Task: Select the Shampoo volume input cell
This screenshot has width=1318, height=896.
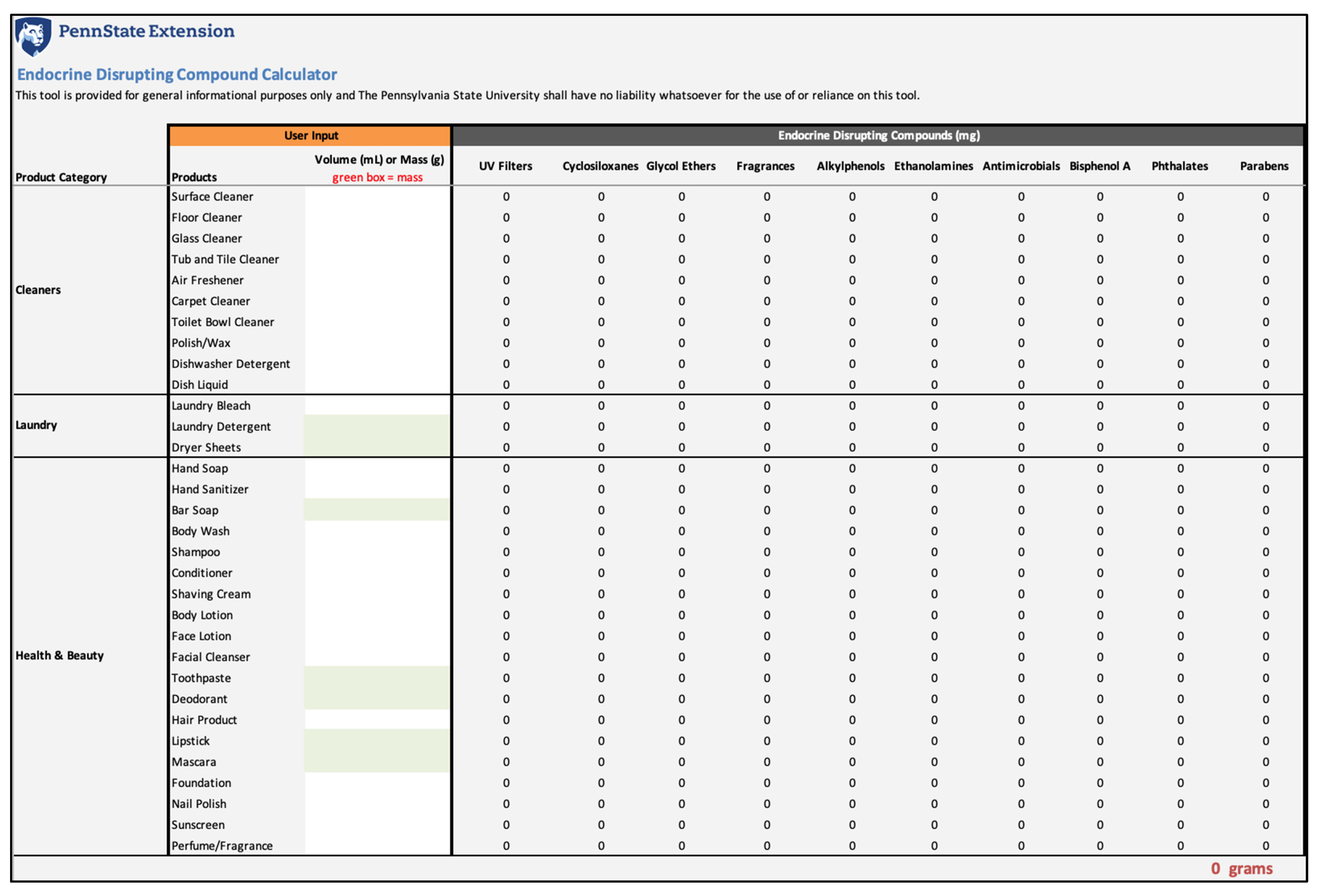Action: coord(377,552)
